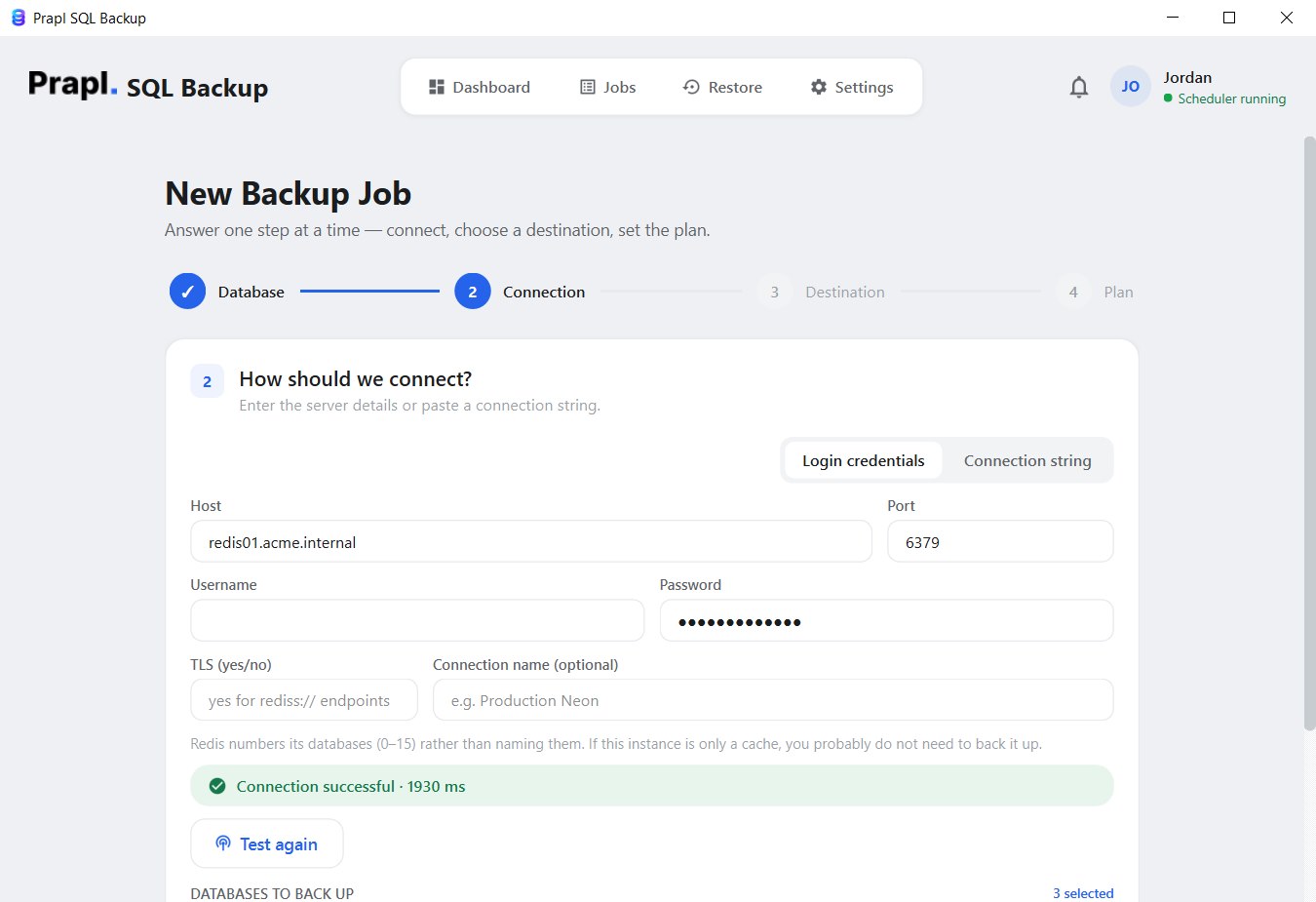
Task: Click the Plan step number 4 circle
Action: point(1073,292)
